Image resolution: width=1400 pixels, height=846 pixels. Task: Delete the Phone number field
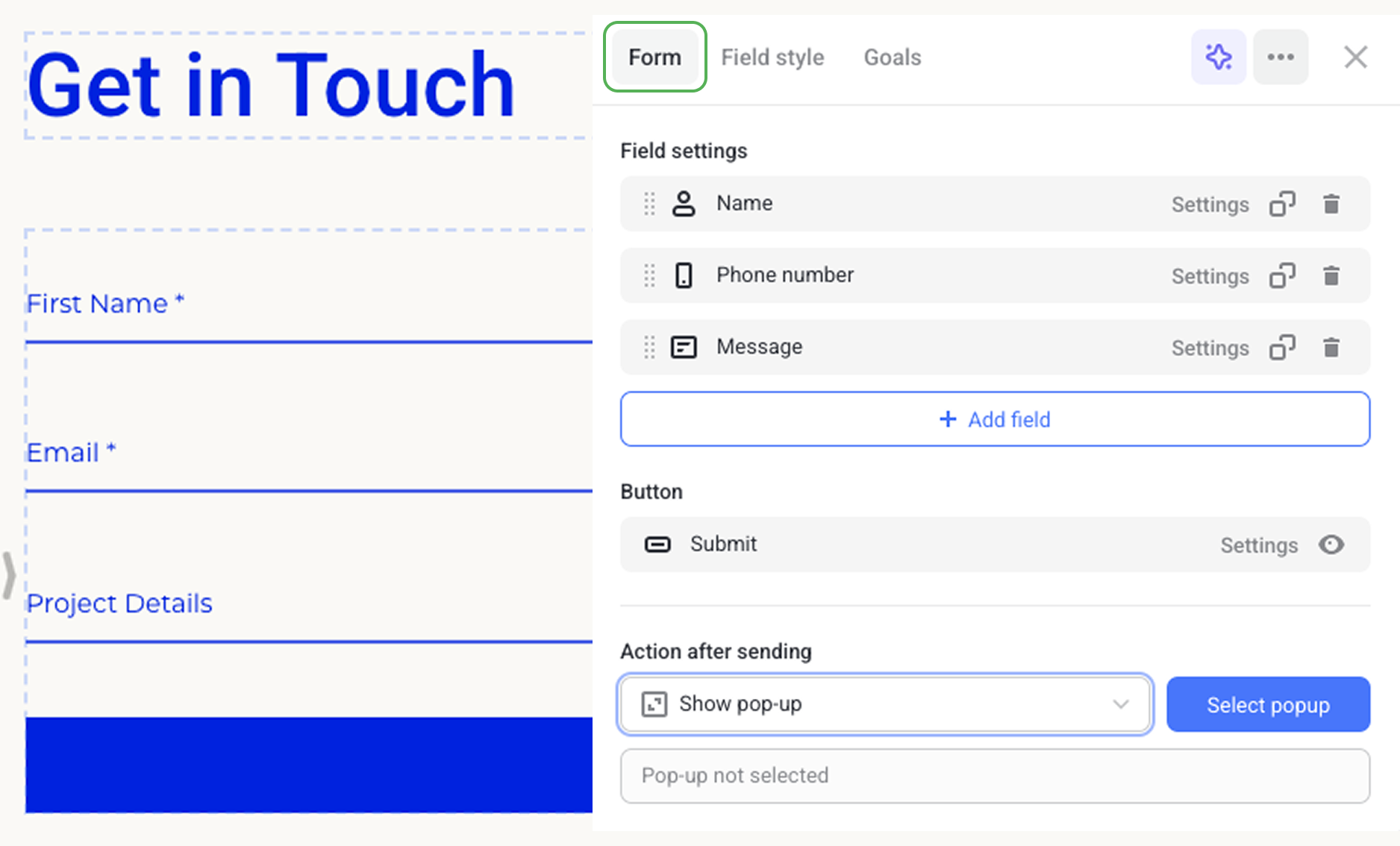(x=1331, y=275)
